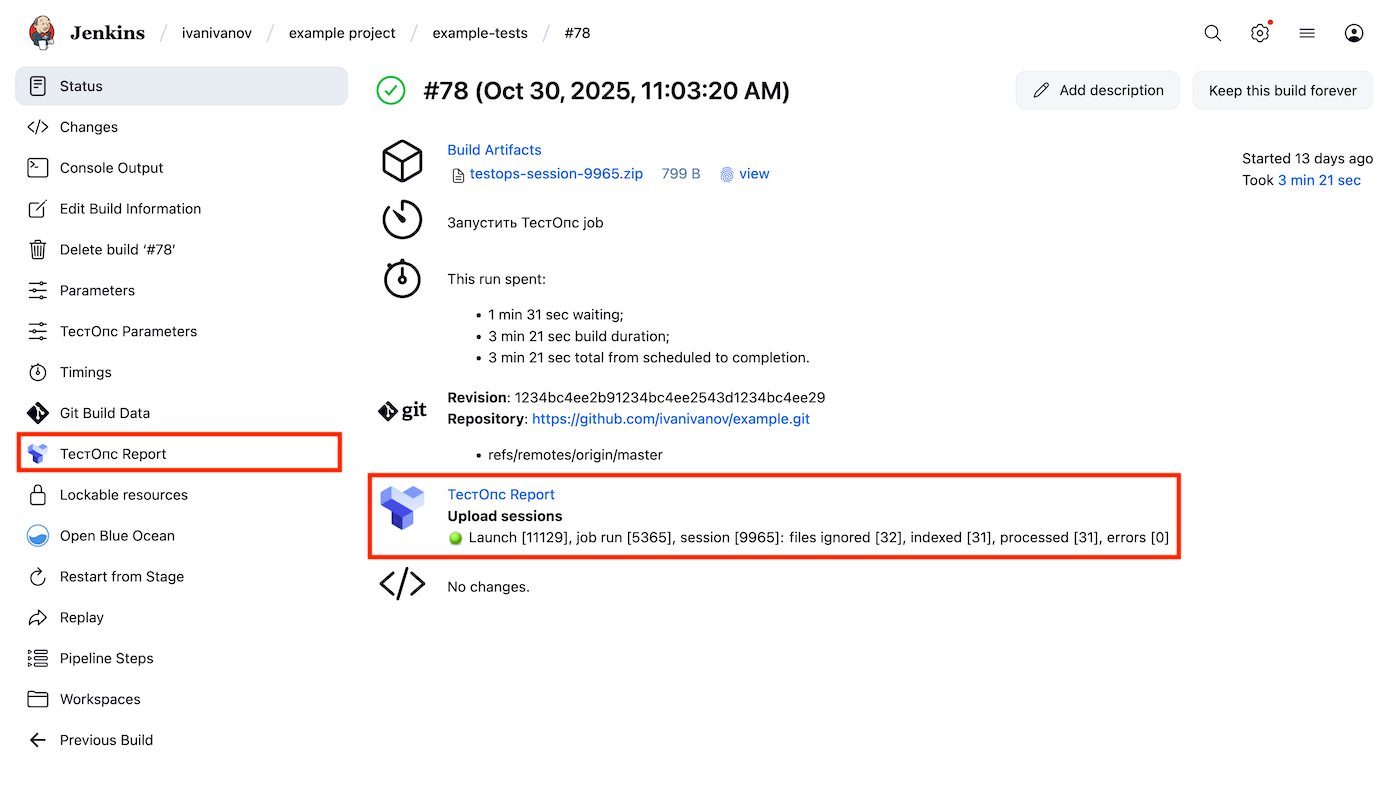Click the Timings stopwatch icon in sidebar

[38, 372]
